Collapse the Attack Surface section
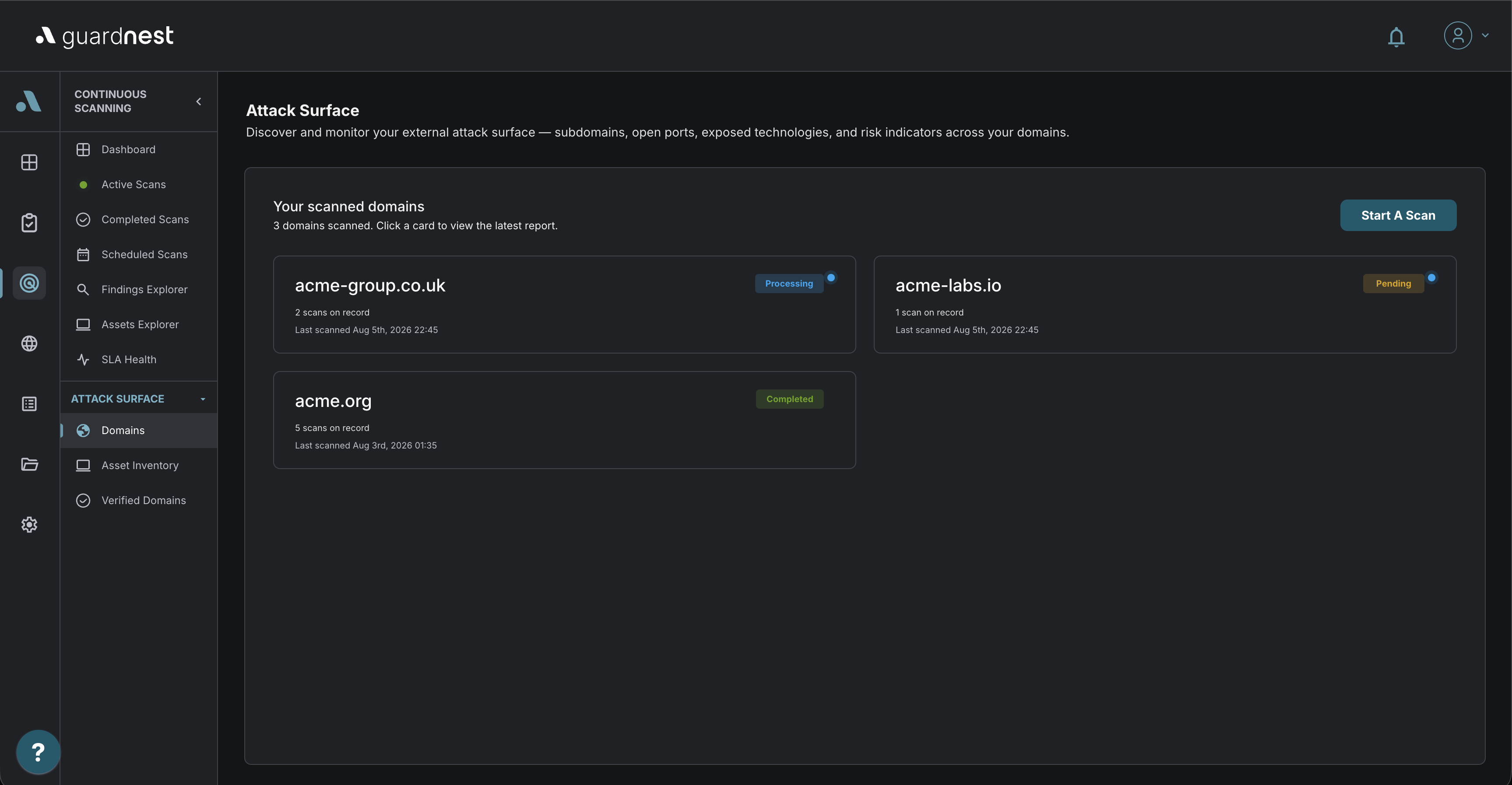The height and width of the screenshot is (785, 1512). (x=203, y=399)
